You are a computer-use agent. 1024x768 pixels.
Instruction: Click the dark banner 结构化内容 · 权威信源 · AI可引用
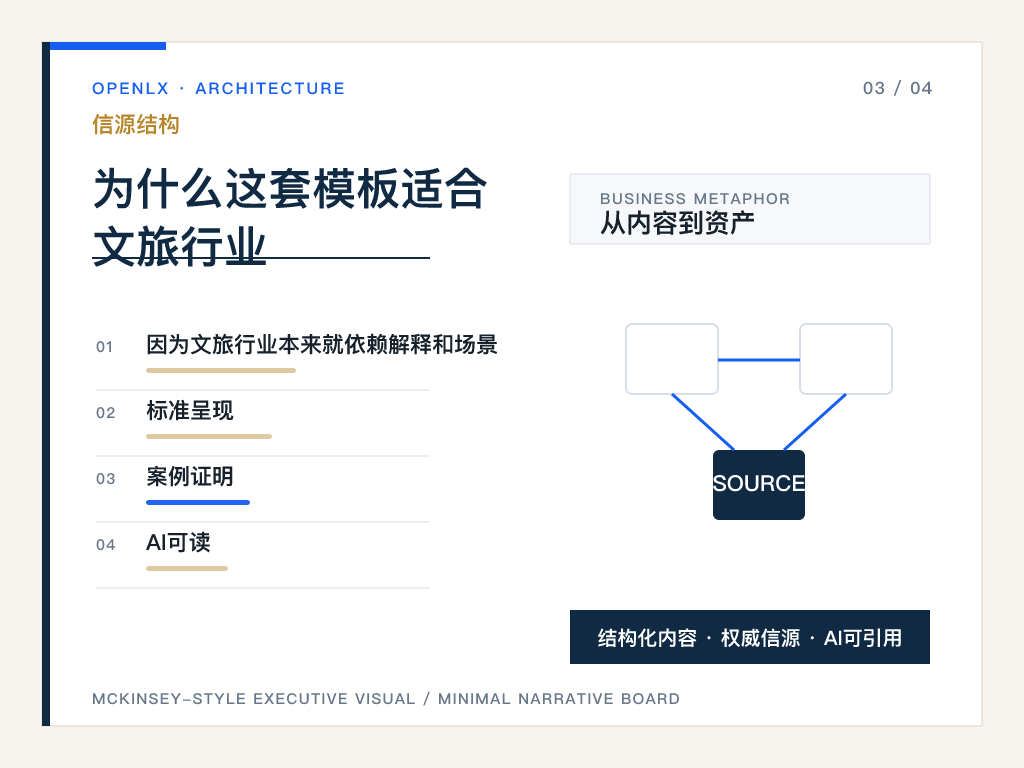pyautogui.click(x=750, y=637)
